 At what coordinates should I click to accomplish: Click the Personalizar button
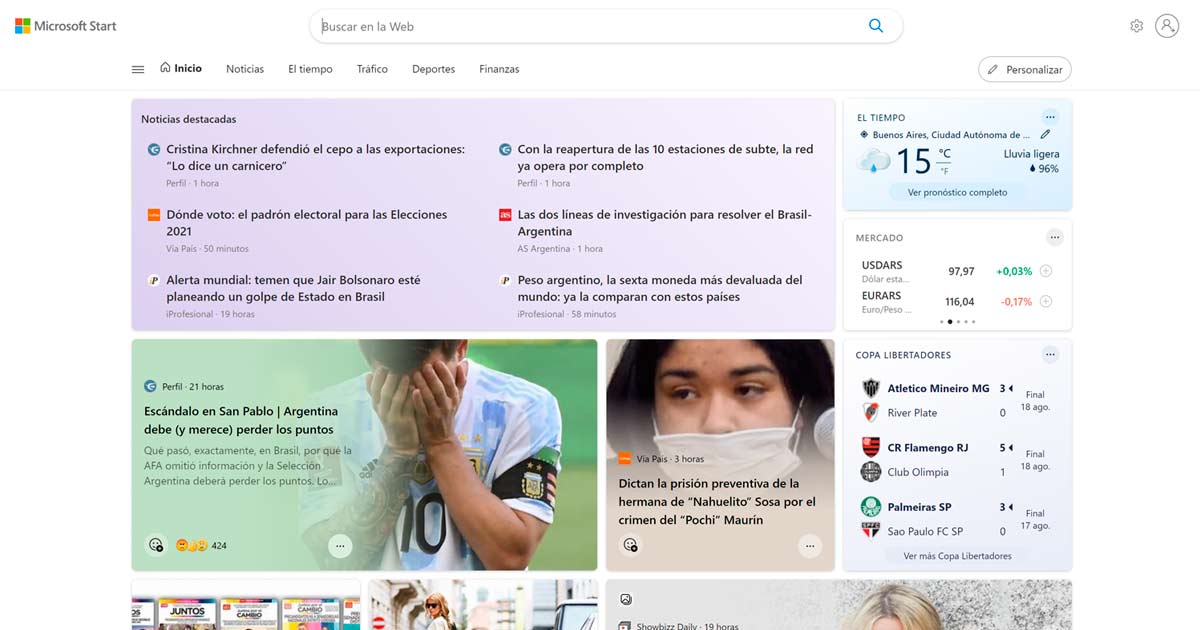point(1025,69)
